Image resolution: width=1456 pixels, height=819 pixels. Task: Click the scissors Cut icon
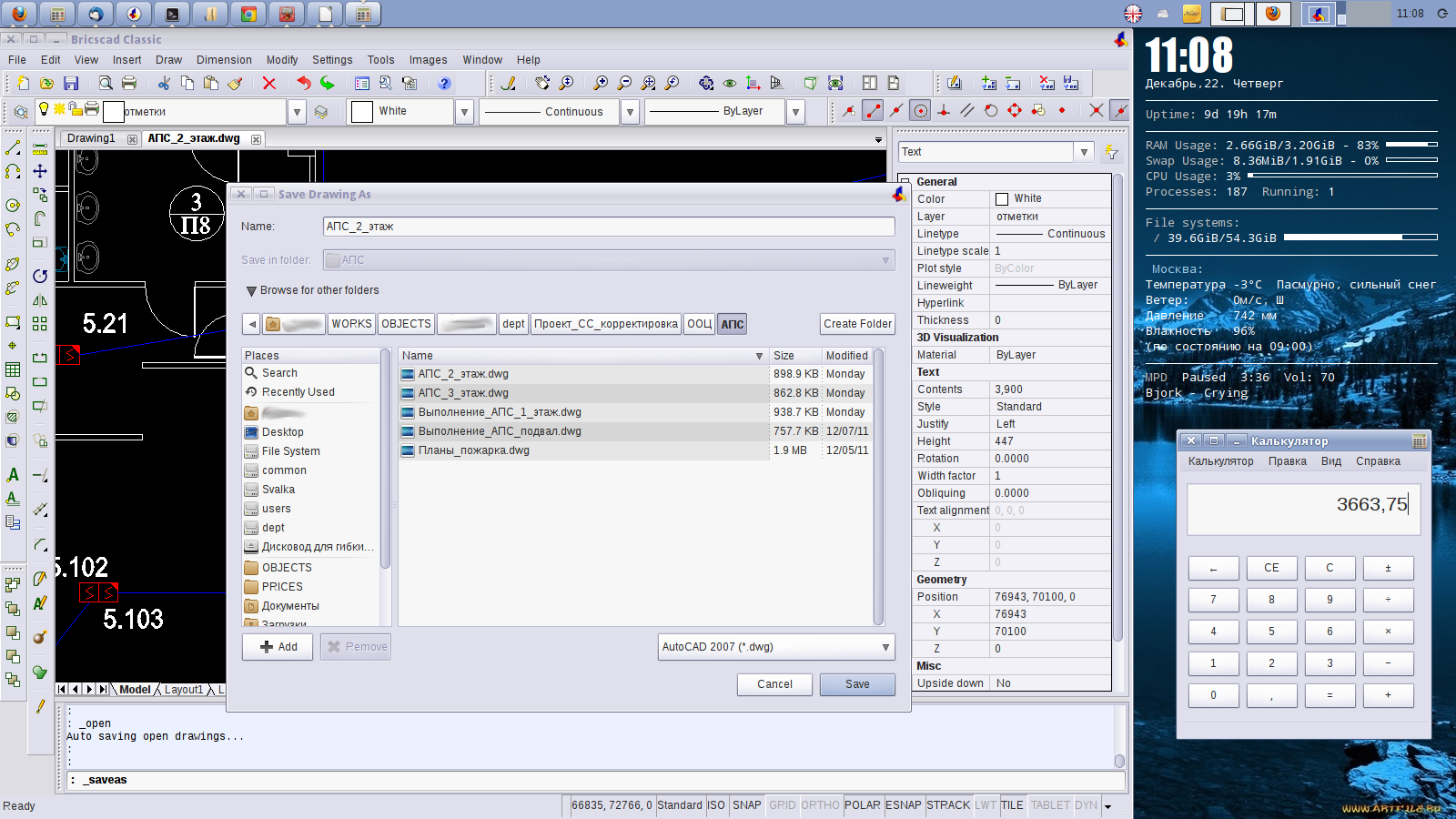164,83
